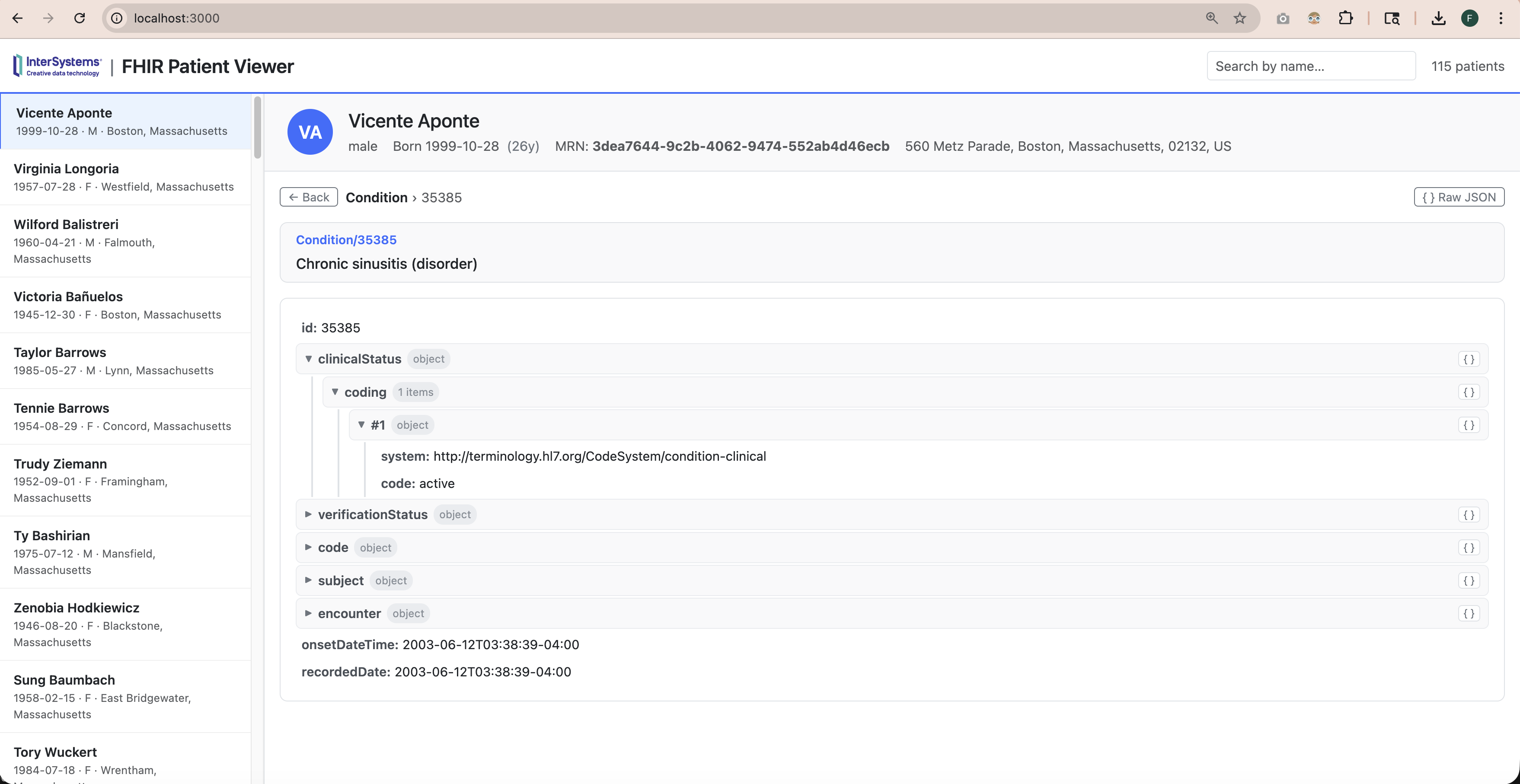Click the coding row JSON braces icon
Viewport: 1520px width, 784px height.
(1469, 392)
